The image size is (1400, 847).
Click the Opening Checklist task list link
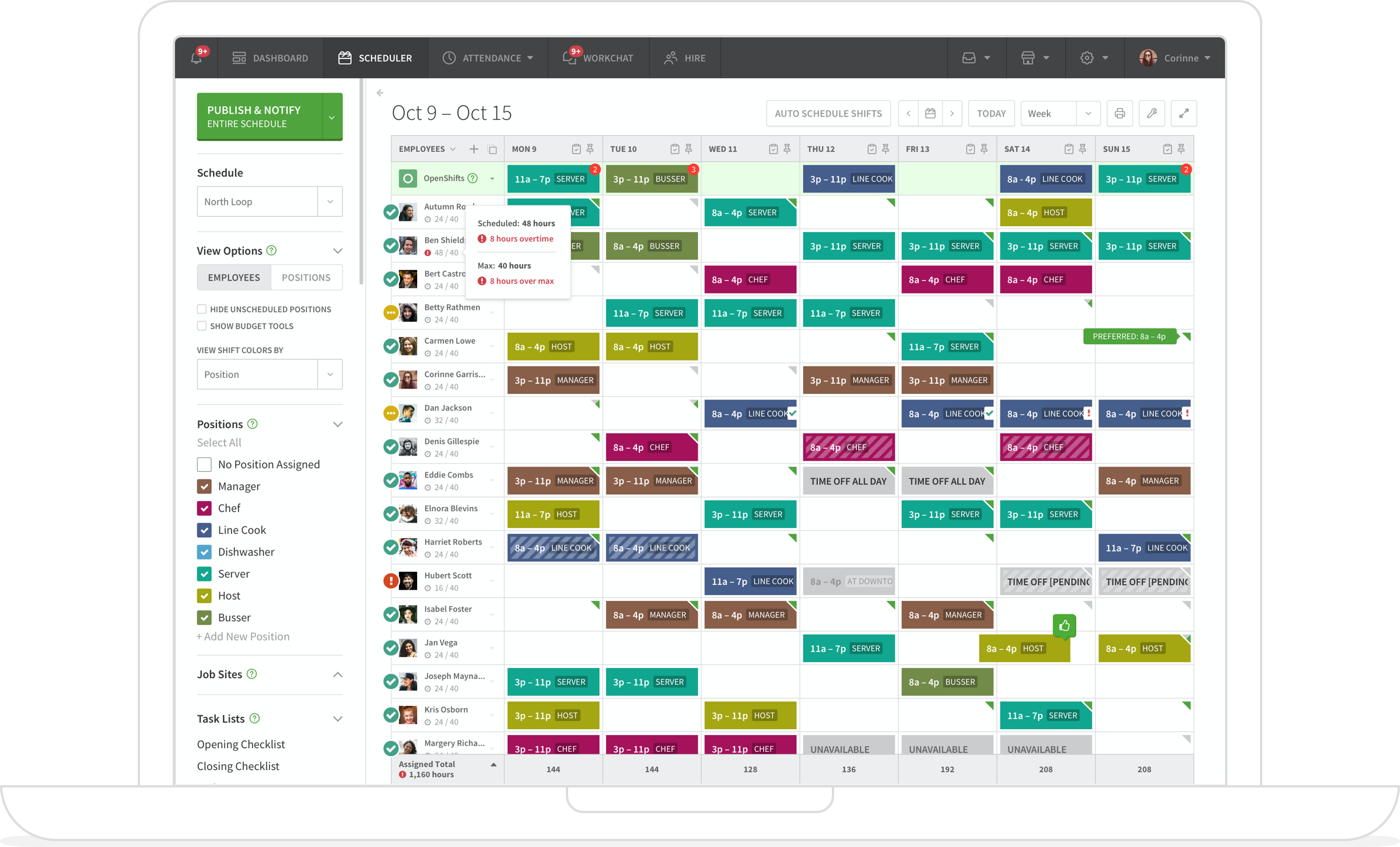click(241, 744)
